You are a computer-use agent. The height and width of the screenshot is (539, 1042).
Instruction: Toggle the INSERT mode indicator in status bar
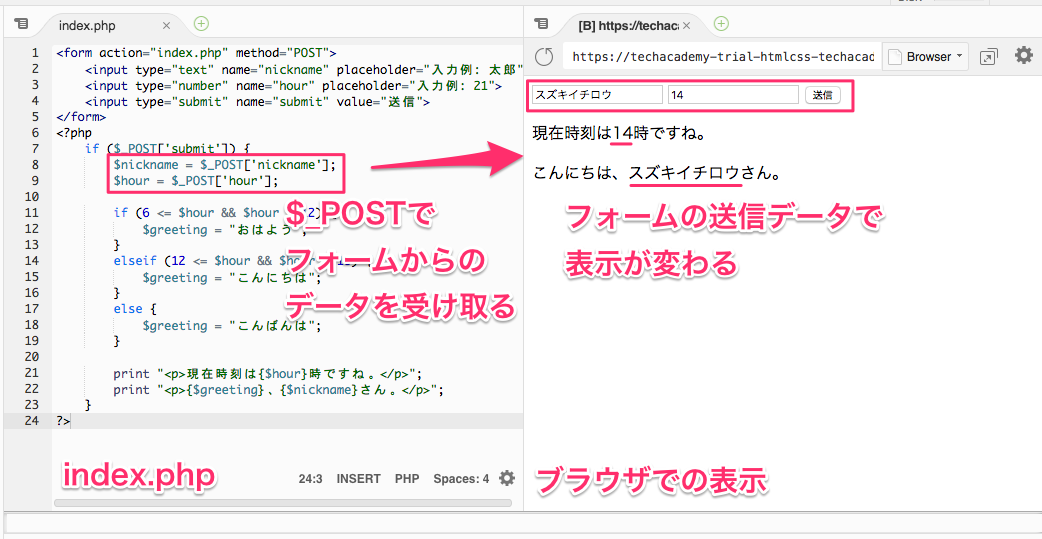coord(358,479)
